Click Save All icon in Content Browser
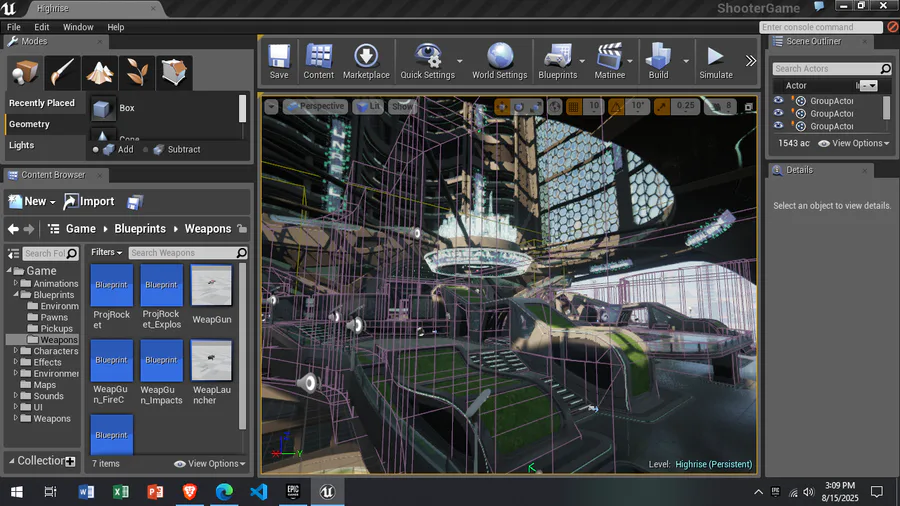The image size is (900, 506). pos(135,202)
